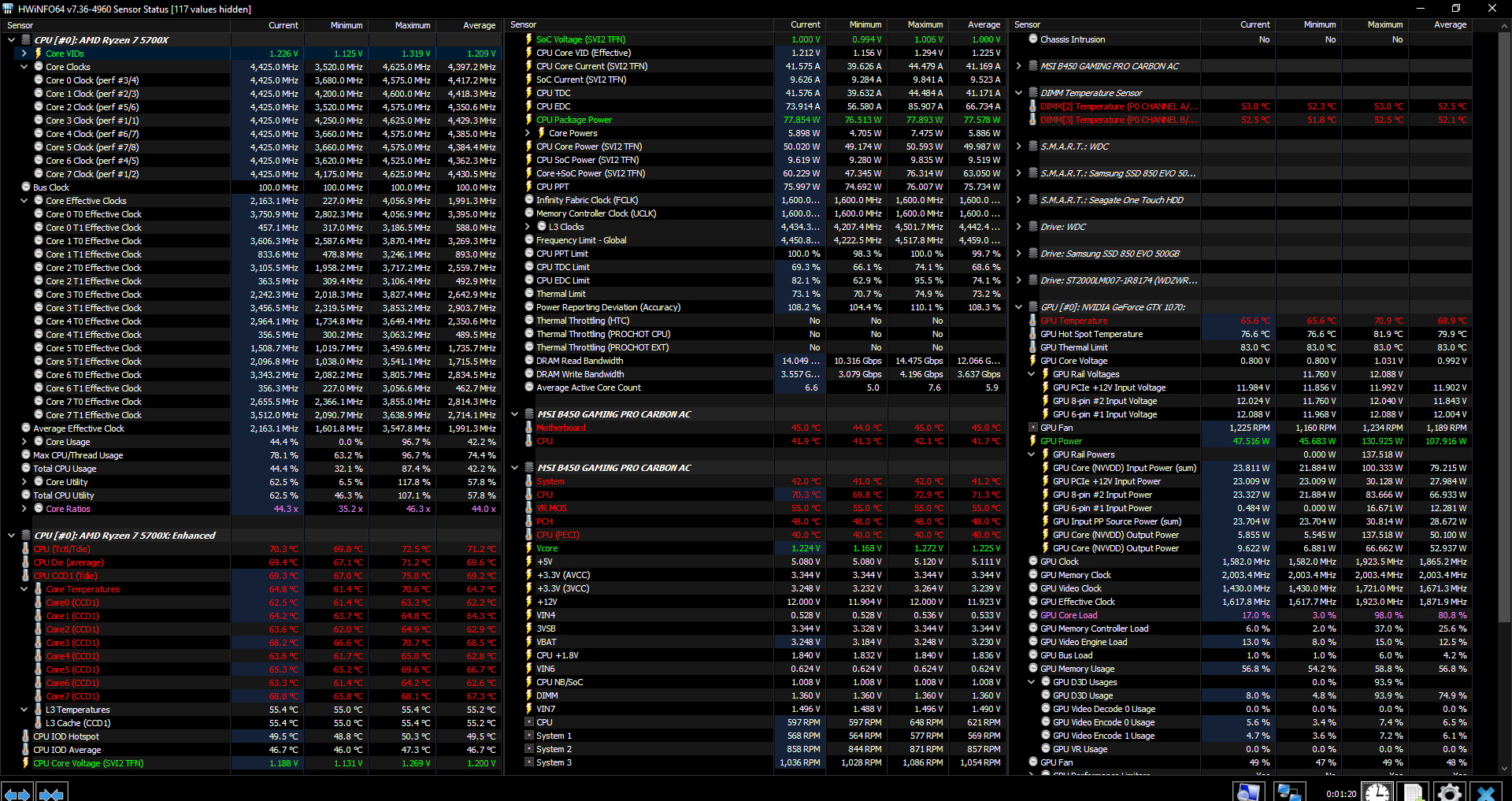Expand the Core Powers group

(528, 133)
